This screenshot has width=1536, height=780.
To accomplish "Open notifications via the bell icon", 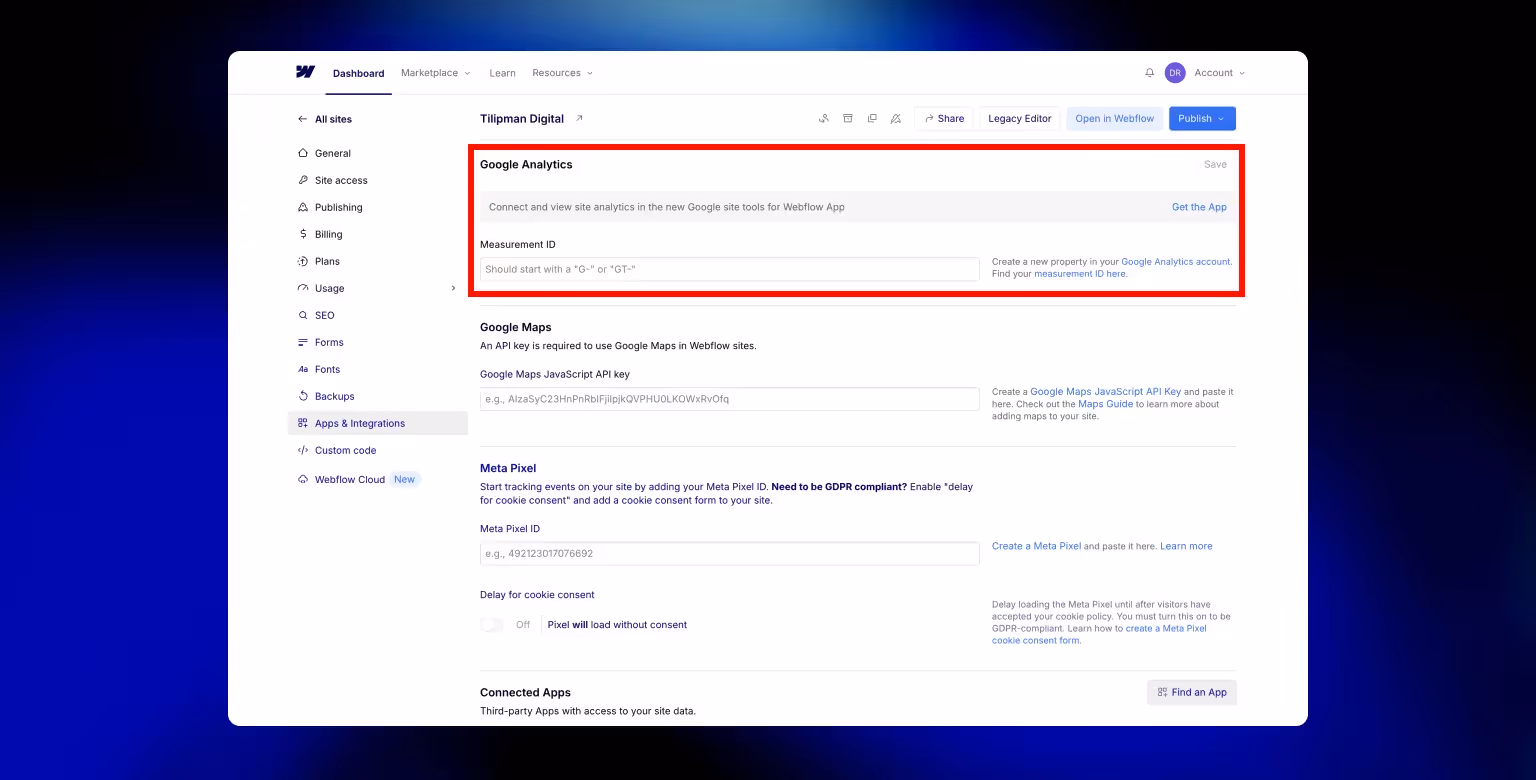I will tap(1149, 72).
